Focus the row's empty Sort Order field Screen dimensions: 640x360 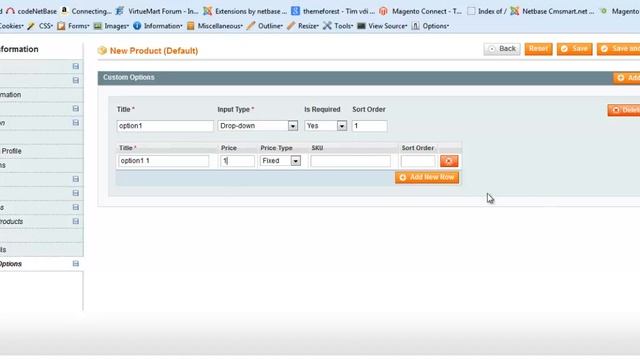click(x=418, y=161)
